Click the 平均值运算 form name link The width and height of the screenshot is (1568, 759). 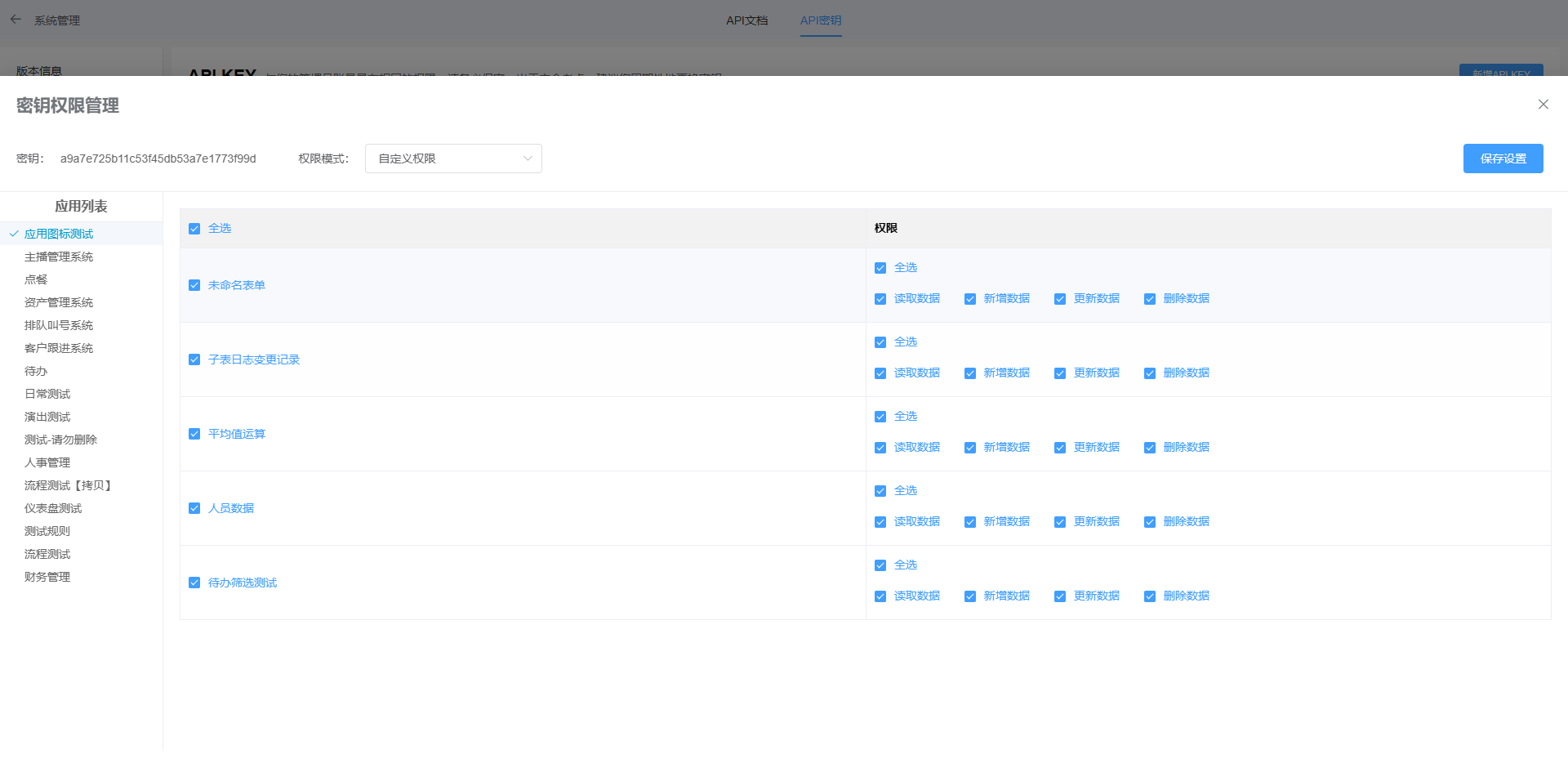237,434
